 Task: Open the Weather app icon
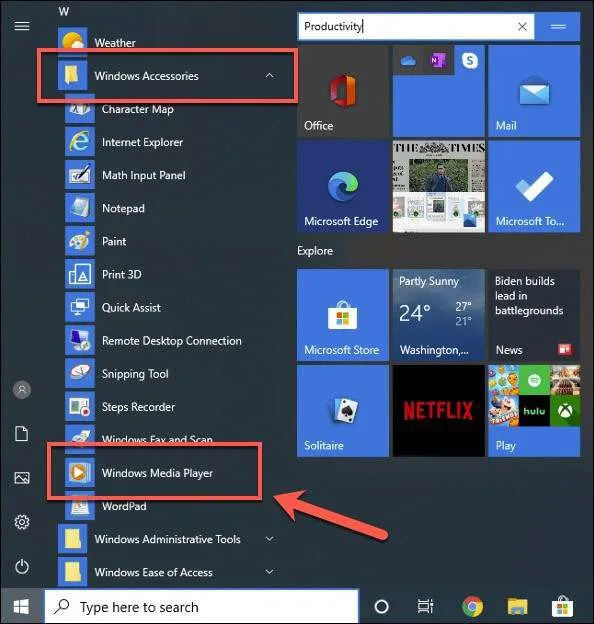click(x=73, y=42)
